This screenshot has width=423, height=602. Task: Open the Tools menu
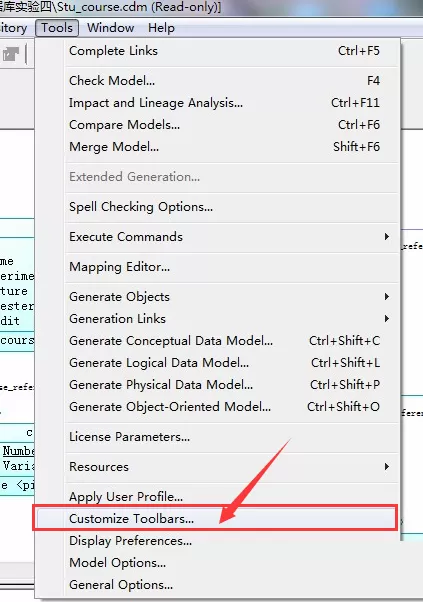pyautogui.click(x=57, y=28)
